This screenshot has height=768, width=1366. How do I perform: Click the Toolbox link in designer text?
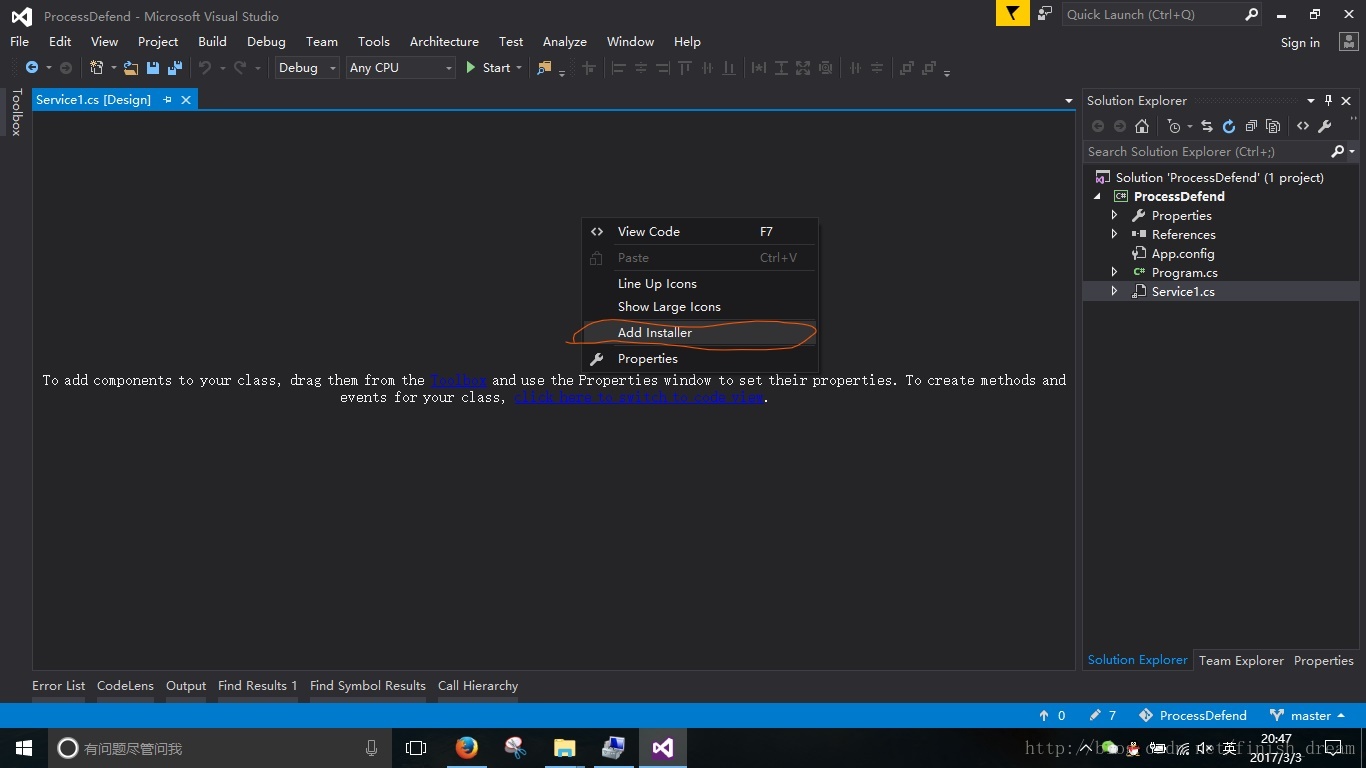458,380
